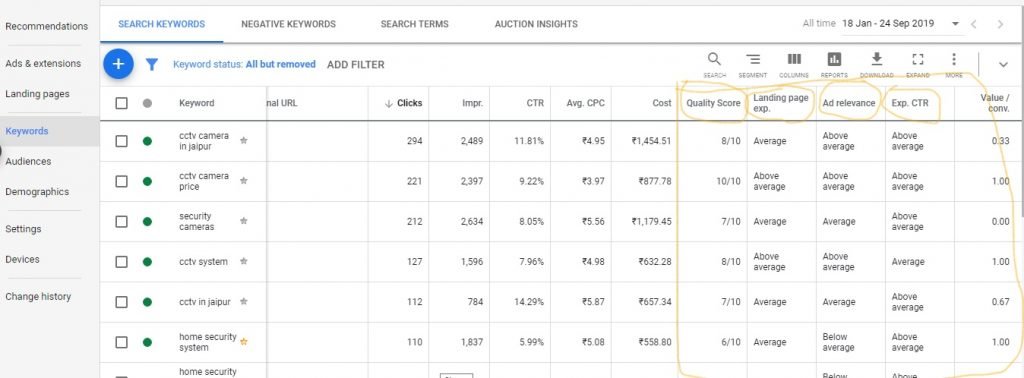Open Settings in sidebar
This screenshot has height=378, width=1024.
[x=23, y=229]
